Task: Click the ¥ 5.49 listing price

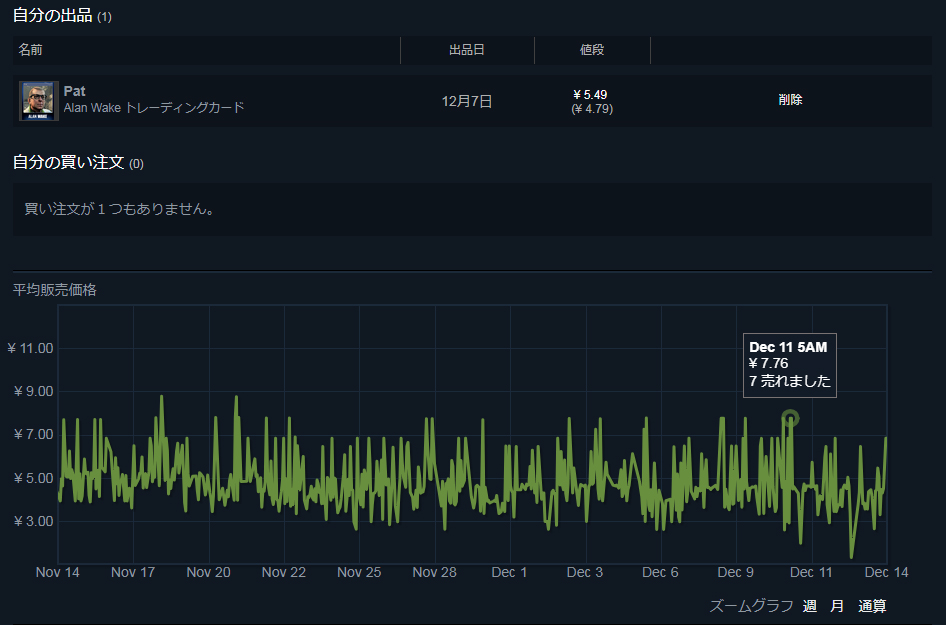Action: (x=590, y=95)
